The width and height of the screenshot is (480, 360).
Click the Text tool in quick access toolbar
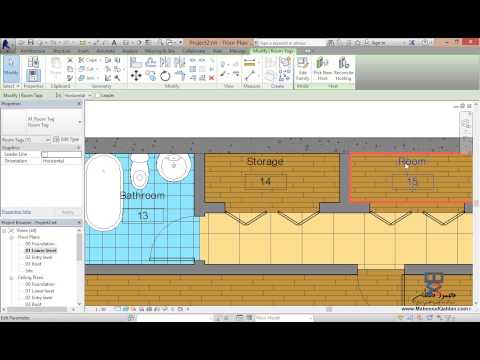coord(114,43)
